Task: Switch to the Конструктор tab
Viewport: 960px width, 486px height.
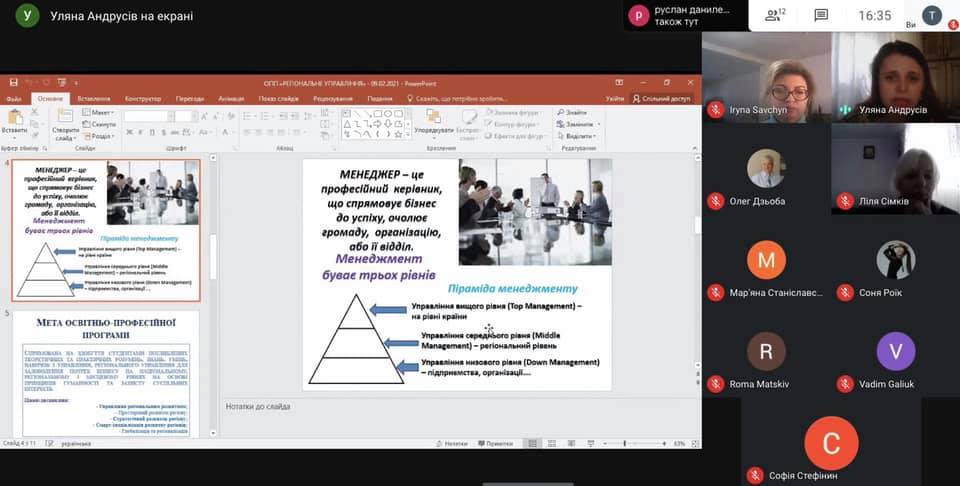Action: [x=143, y=98]
